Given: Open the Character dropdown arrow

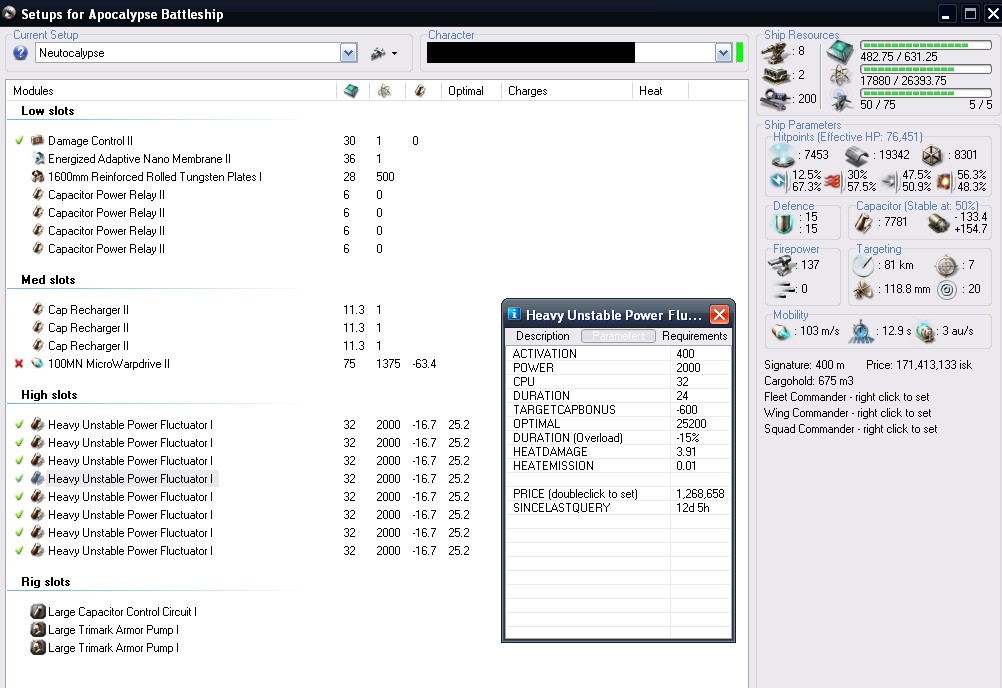Looking at the screenshot, I should pos(723,53).
